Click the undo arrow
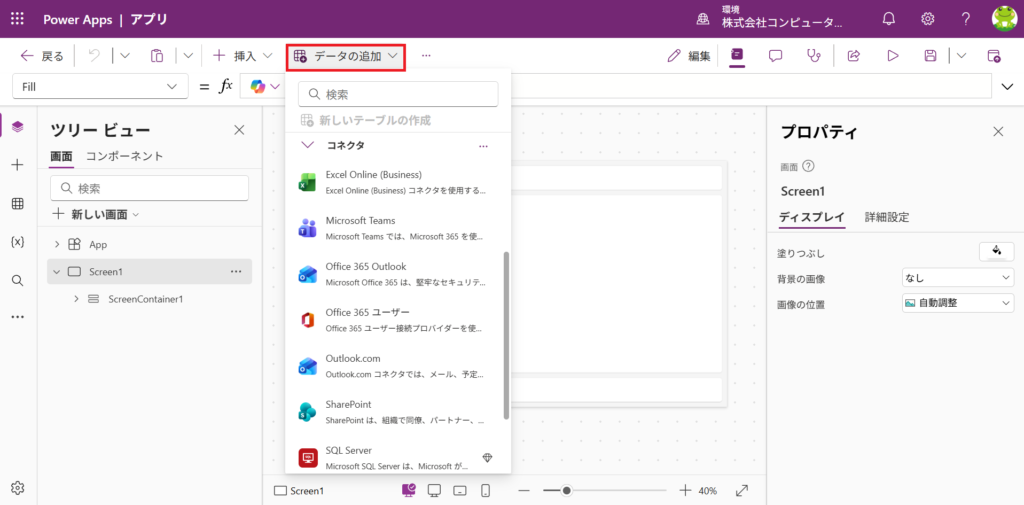The image size is (1024, 505). tap(94, 56)
